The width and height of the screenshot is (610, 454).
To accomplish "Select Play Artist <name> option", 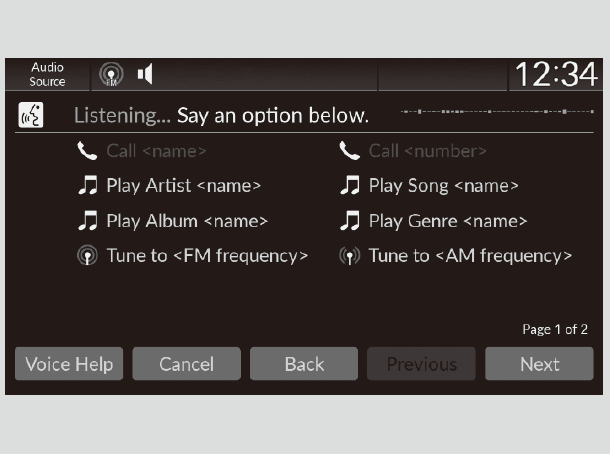I will tap(183, 186).
